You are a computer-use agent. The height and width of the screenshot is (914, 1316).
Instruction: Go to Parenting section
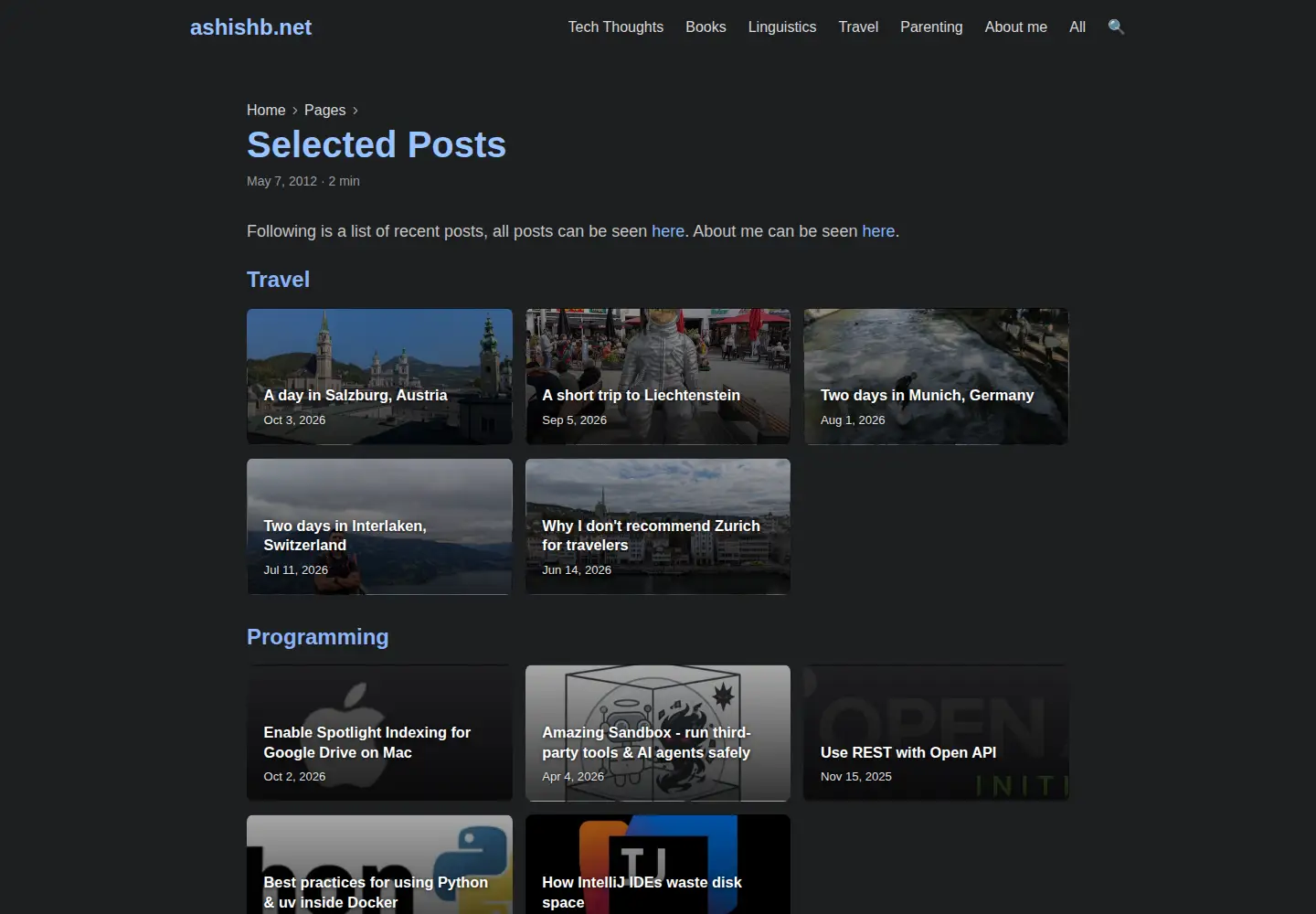point(931,27)
